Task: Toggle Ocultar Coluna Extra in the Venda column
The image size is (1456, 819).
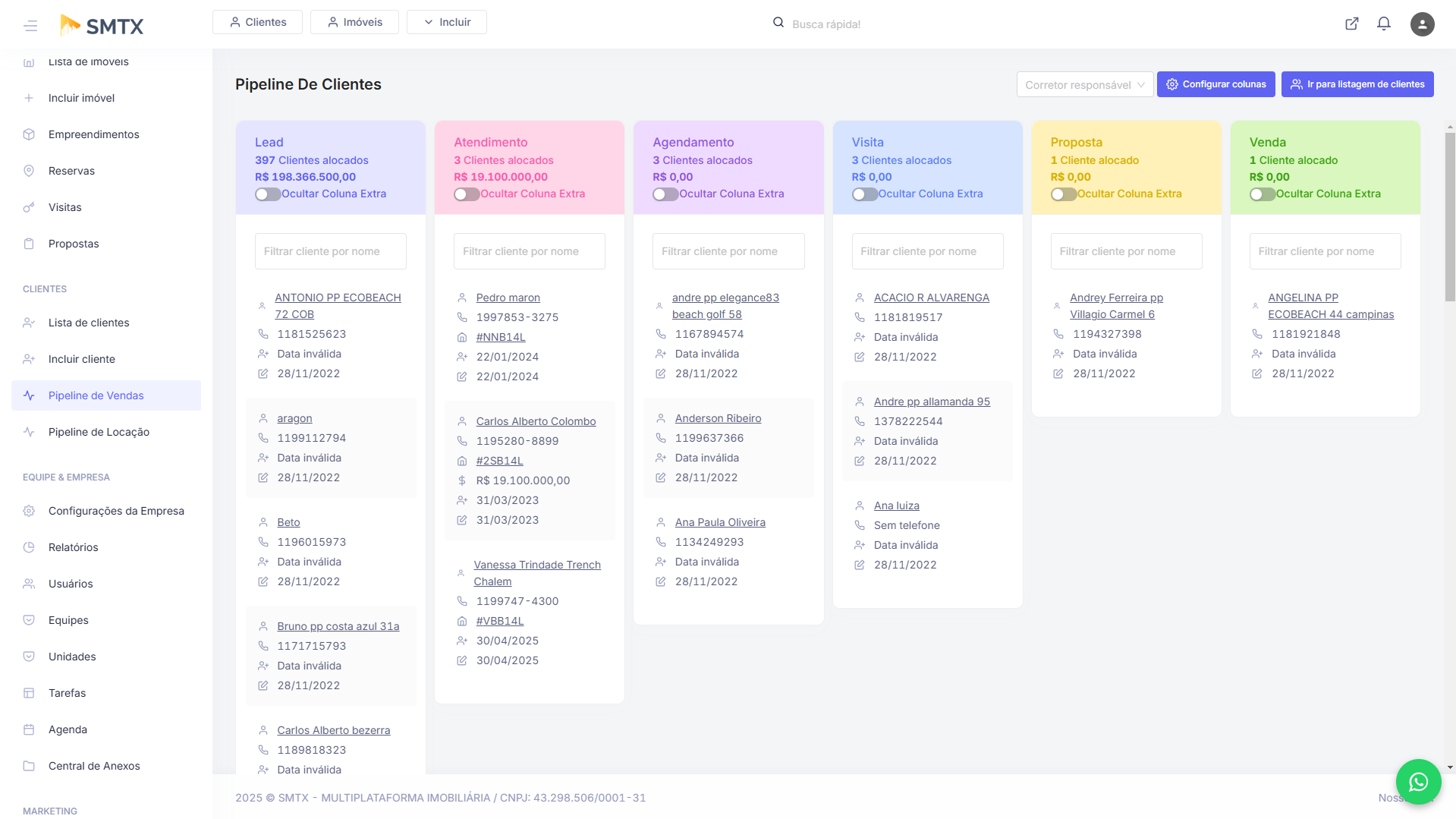Action: (1262, 194)
